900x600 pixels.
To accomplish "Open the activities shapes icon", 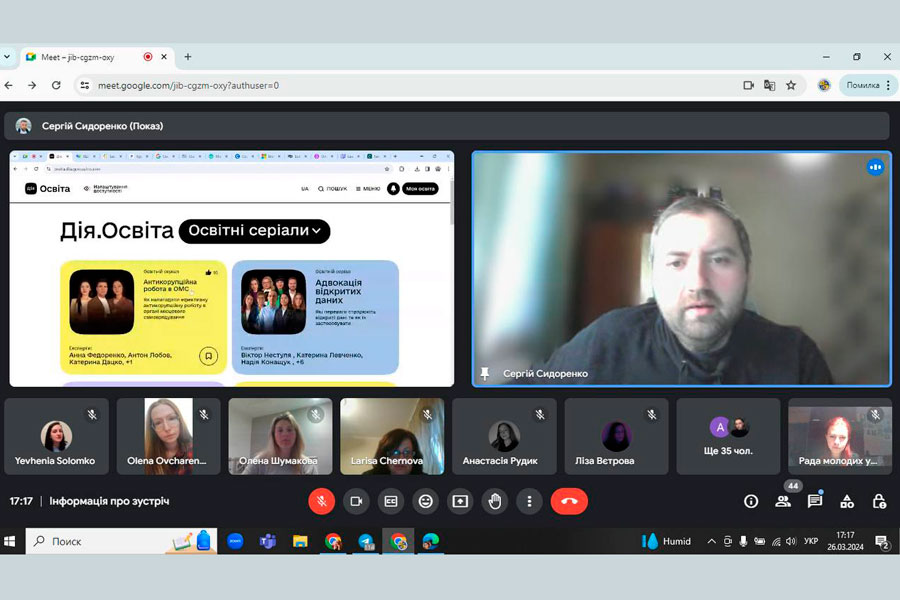I will click(x=847, y=501).
